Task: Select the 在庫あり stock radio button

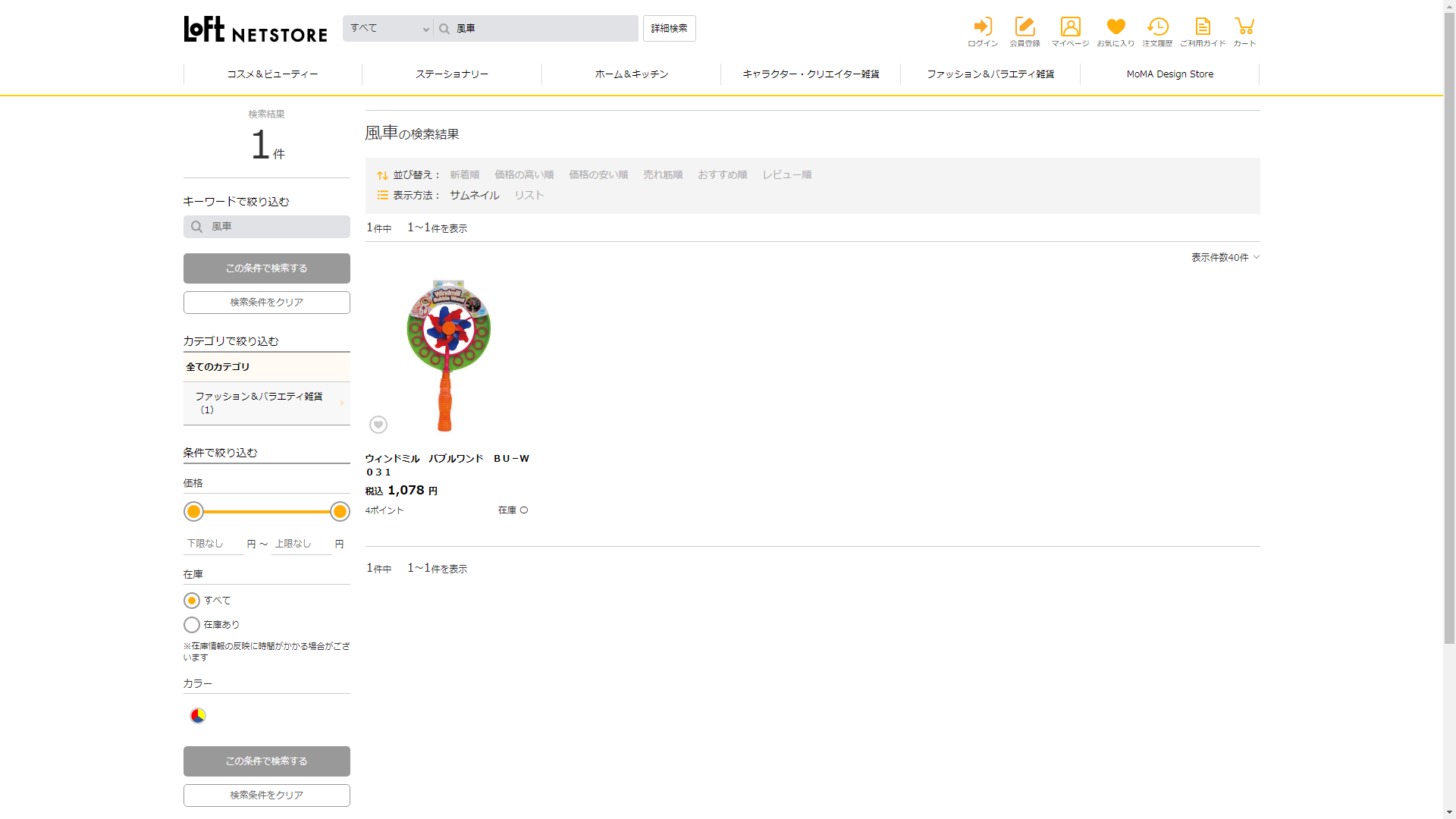Action: click(192, 625)
